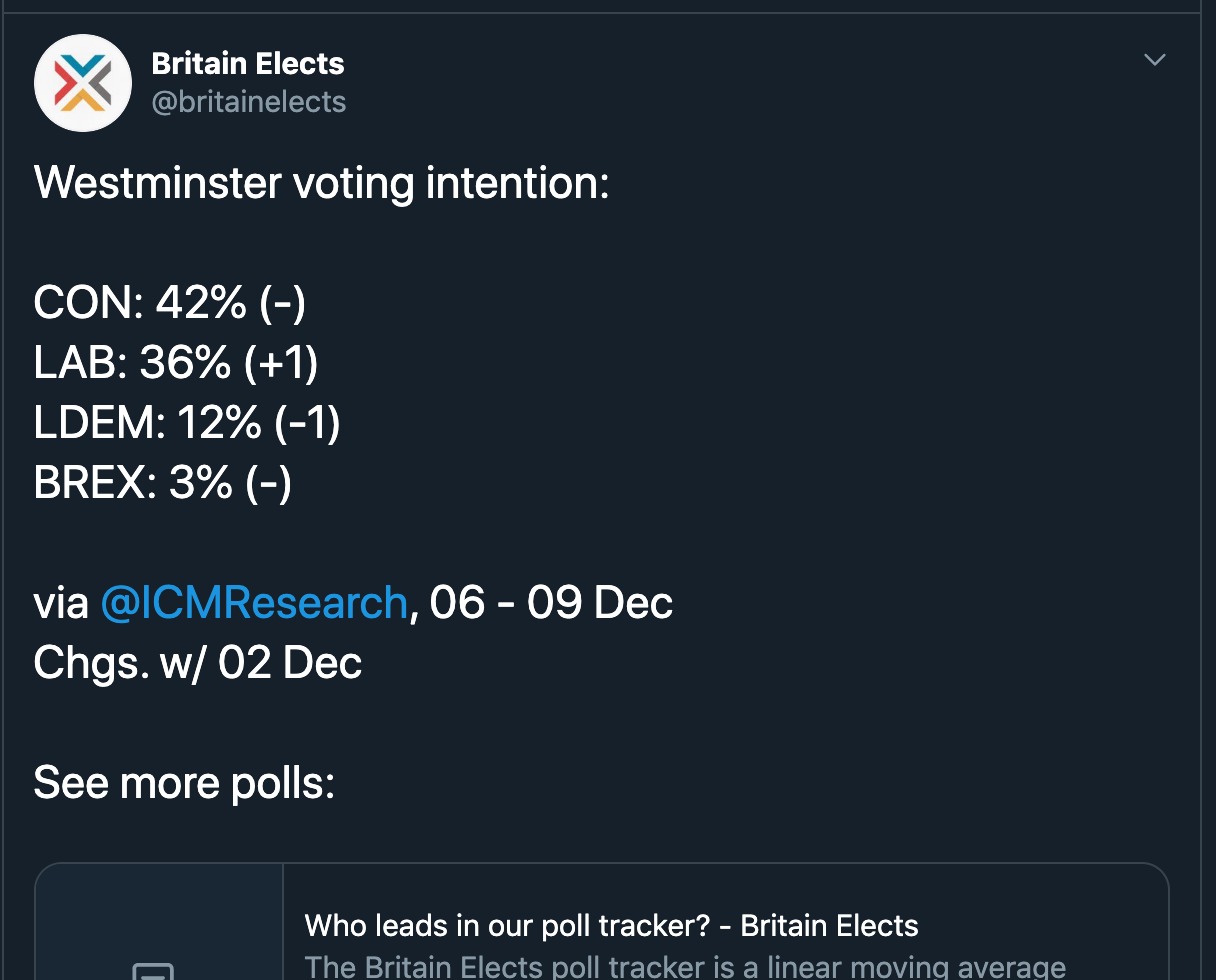Open the Britain Elects display name

point(248,64)
